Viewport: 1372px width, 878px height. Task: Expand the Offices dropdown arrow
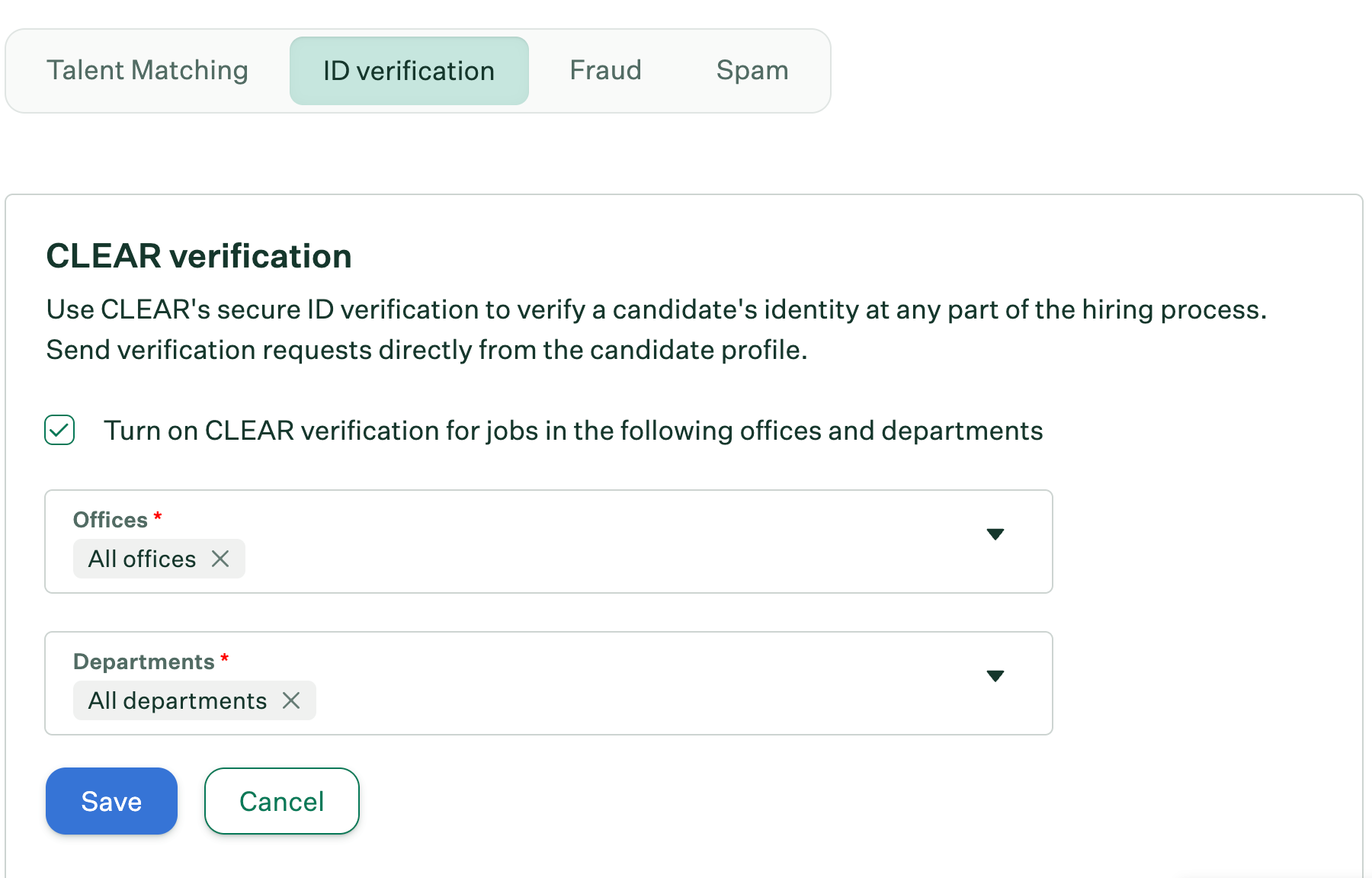tap(995, 534)
